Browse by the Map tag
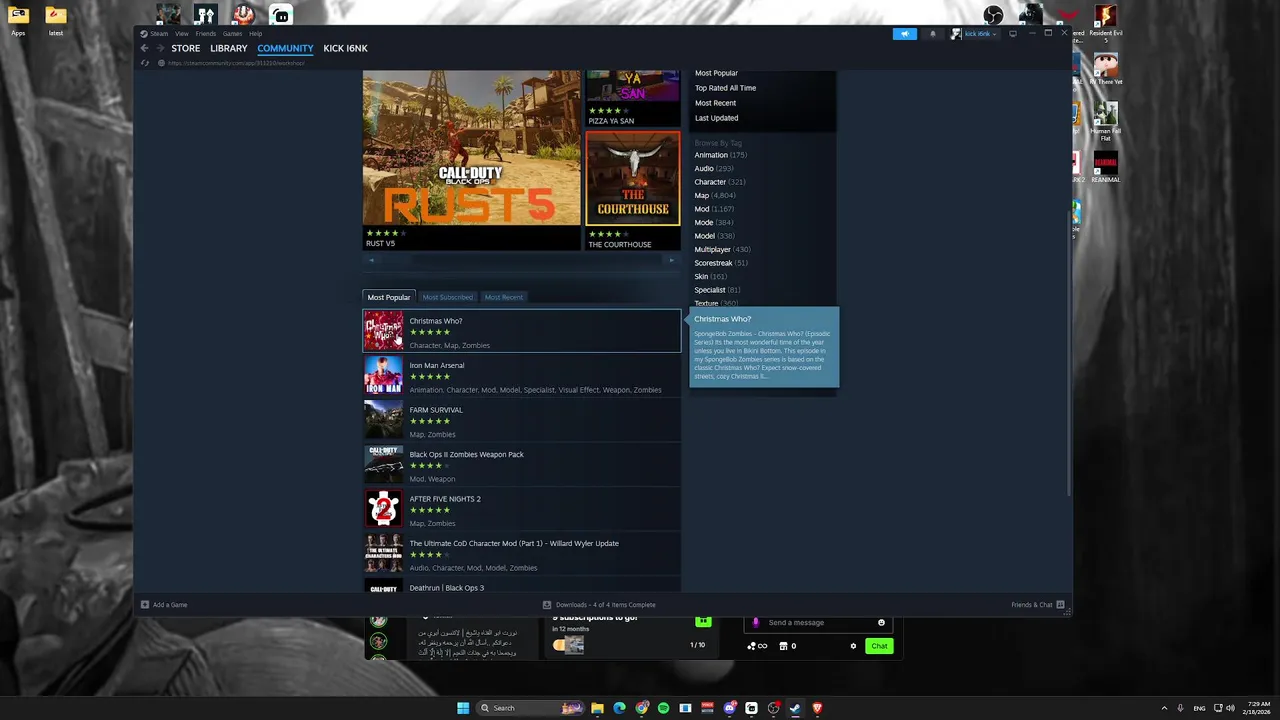This screenshot has width=1280, height=720. tap(702, 195)
